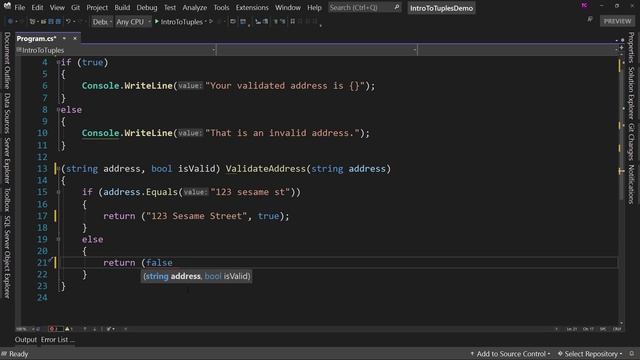Click the New Project toolbar icon

click(x=32, y=21)
